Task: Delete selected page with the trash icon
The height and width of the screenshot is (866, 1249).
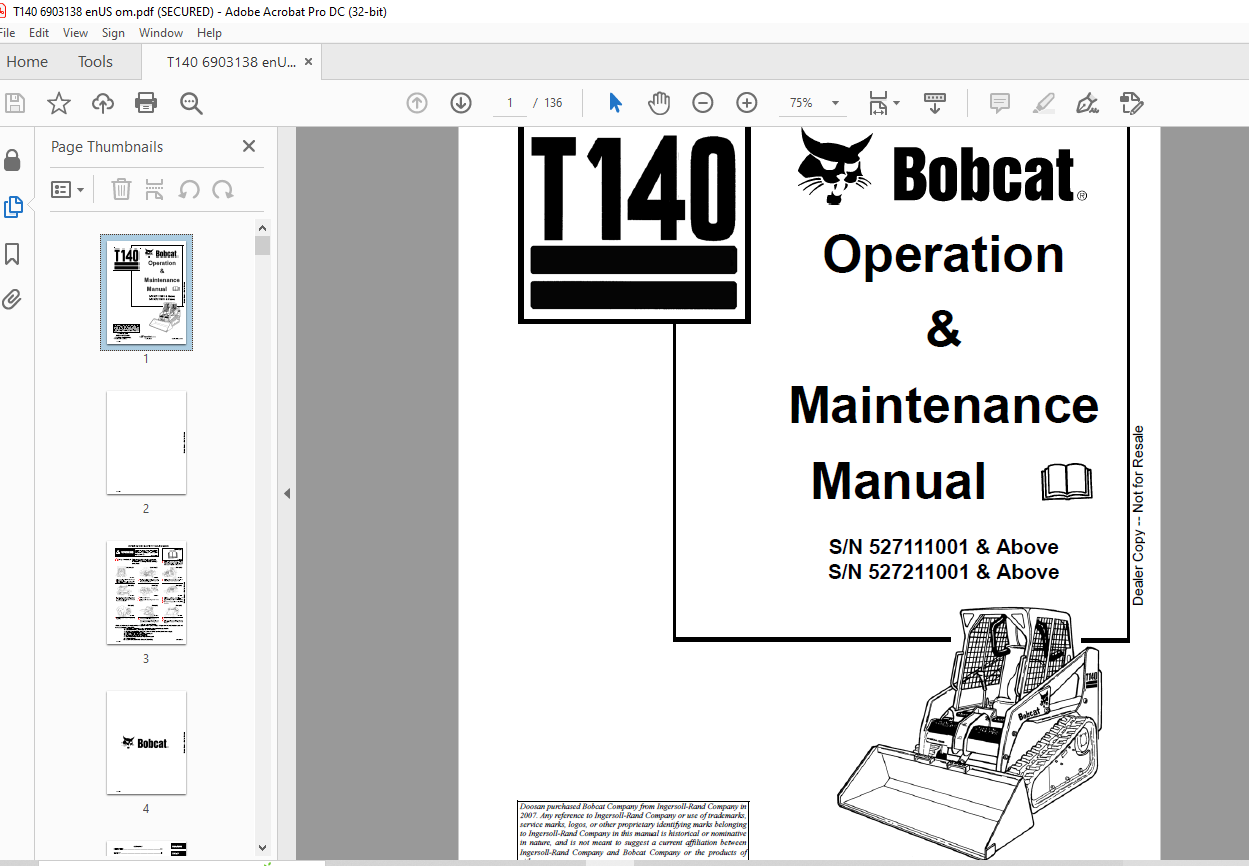Action: coord(121,189)
